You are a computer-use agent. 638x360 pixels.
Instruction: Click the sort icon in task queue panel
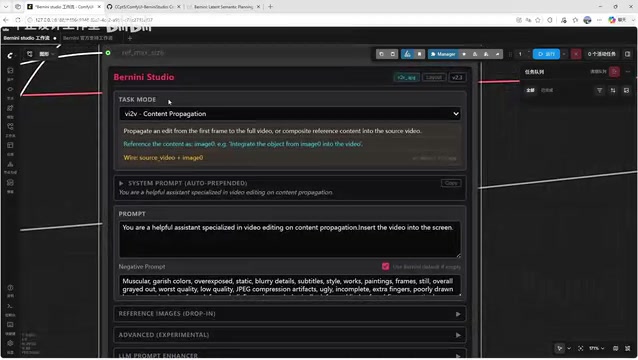coord(613,90)
